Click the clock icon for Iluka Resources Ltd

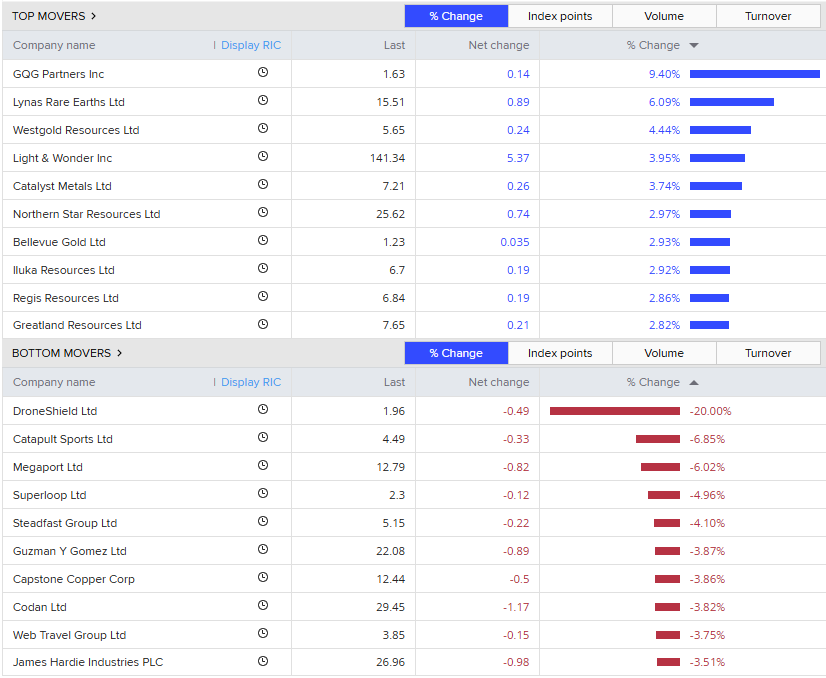click(263, 268)
